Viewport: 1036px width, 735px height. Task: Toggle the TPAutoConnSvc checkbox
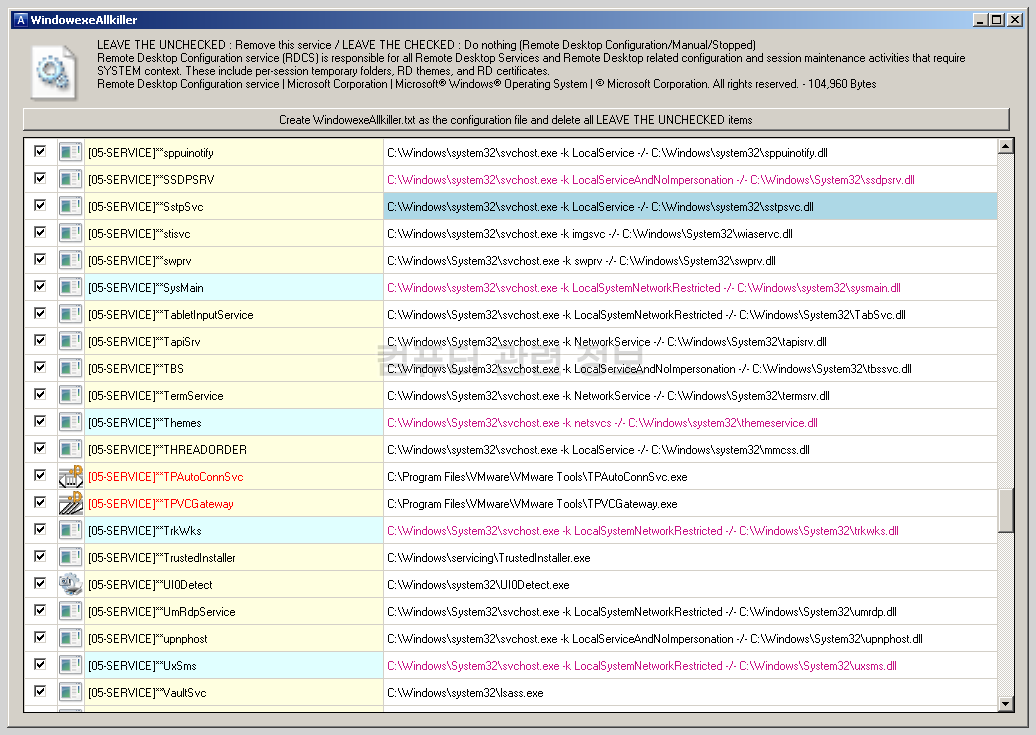40,475
